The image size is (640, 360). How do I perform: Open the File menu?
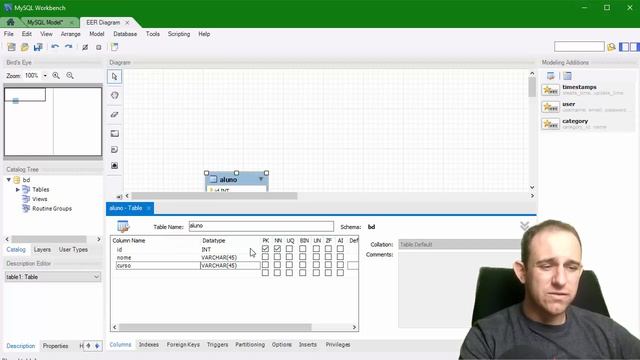[x=9, y=34]
